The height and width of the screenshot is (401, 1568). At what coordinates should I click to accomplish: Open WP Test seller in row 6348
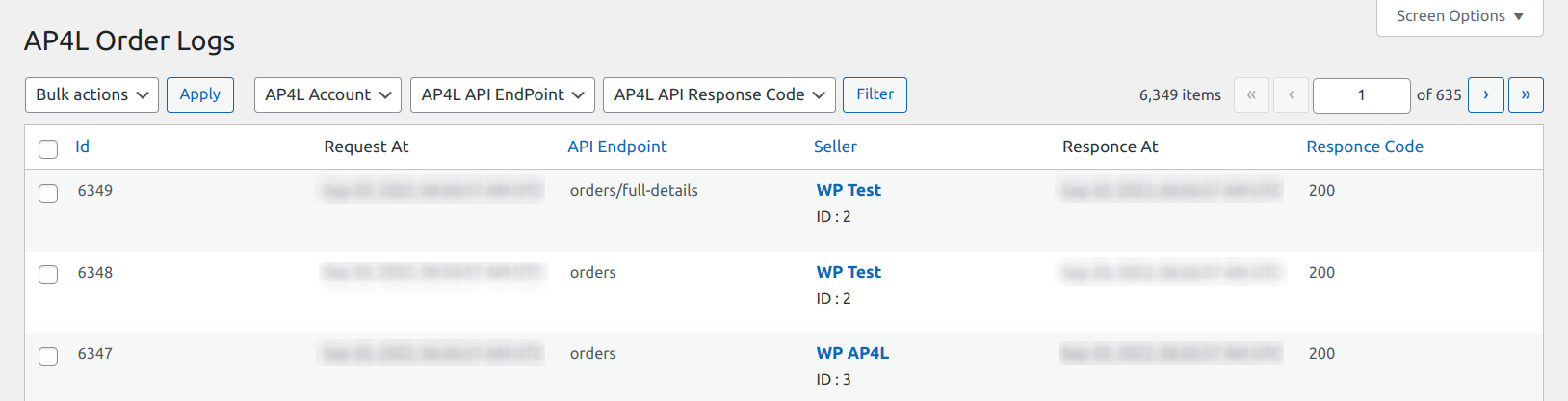pyautogui.click(x=849, y=272)
